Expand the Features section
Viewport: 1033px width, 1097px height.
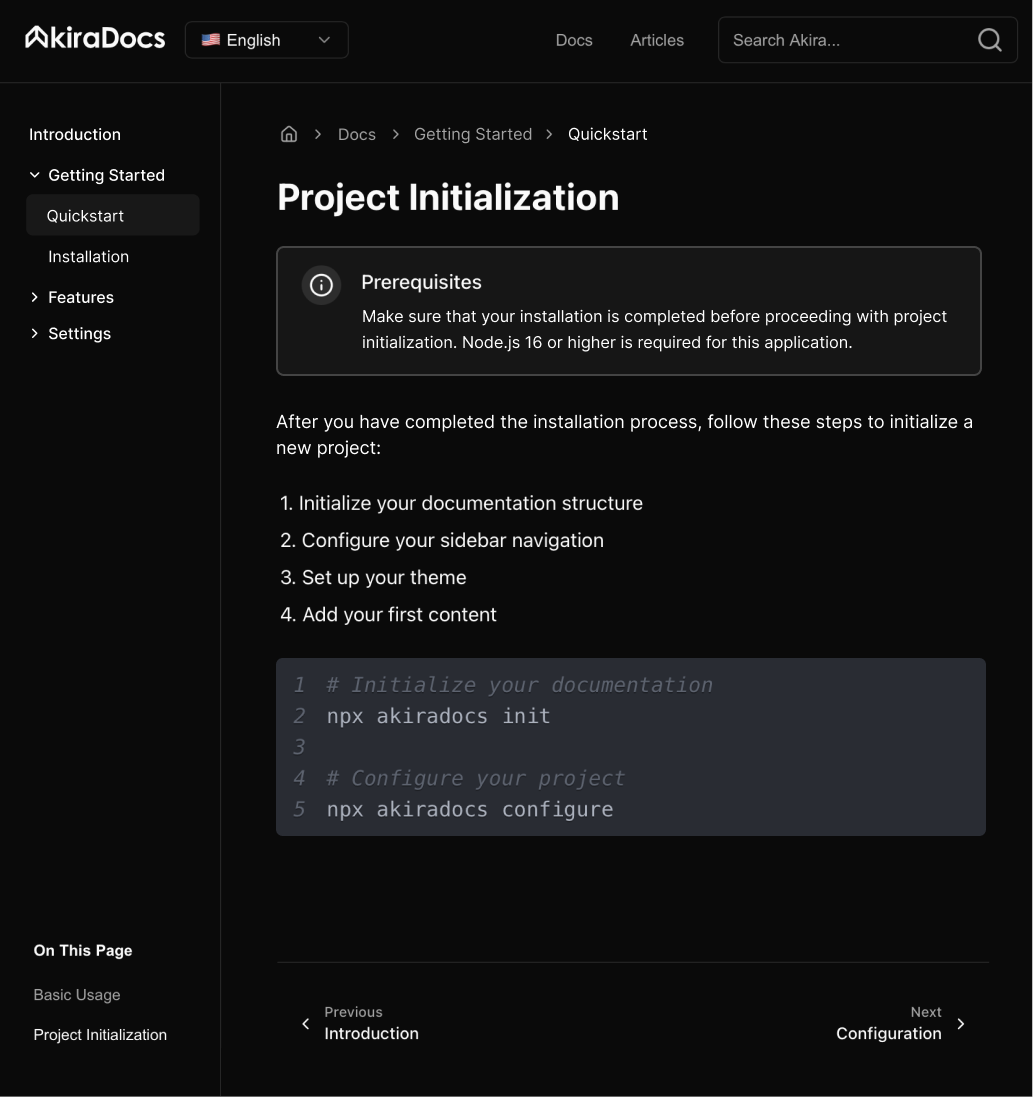(x=34, y=296)
